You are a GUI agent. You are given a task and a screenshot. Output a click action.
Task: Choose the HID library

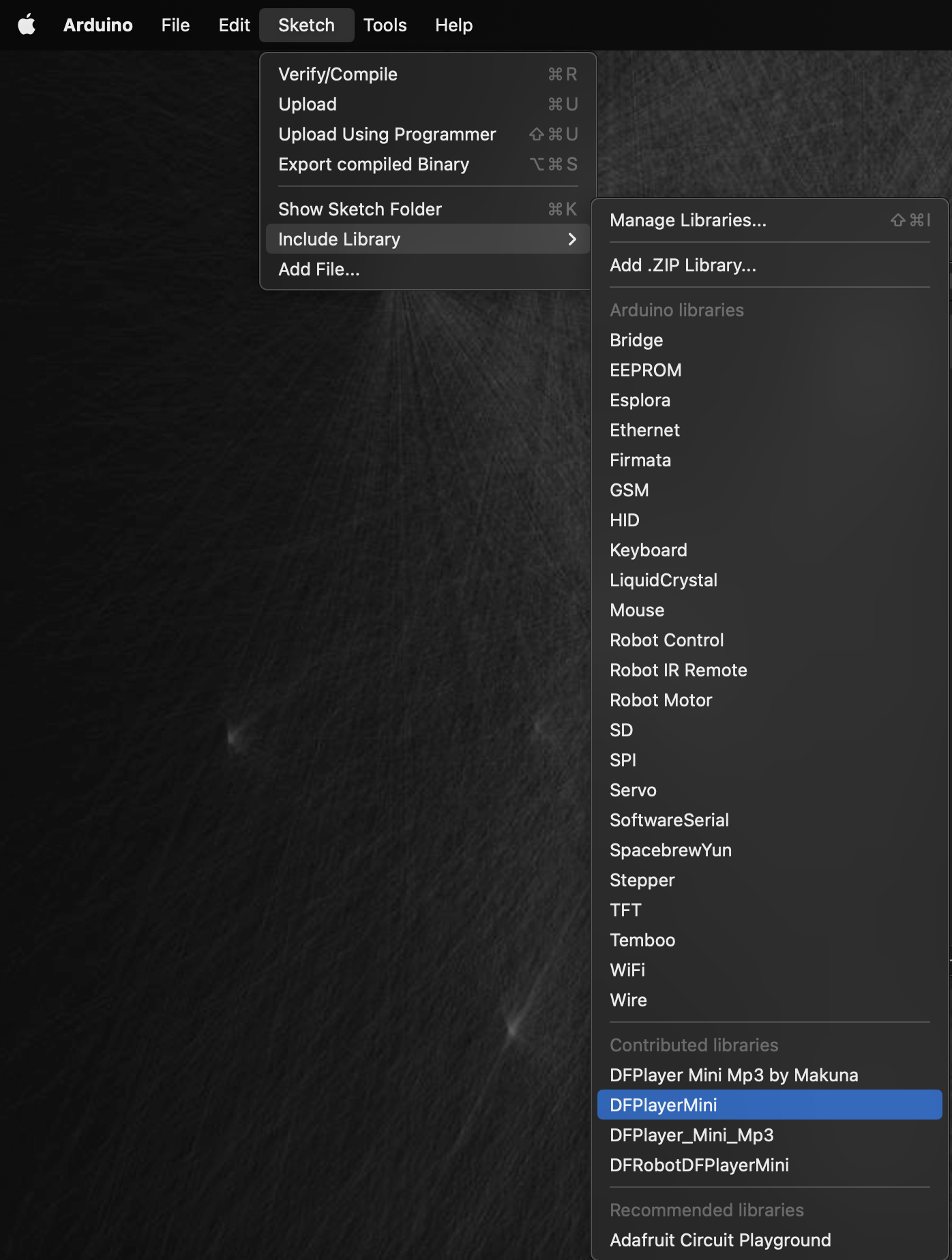click(769, 520)
